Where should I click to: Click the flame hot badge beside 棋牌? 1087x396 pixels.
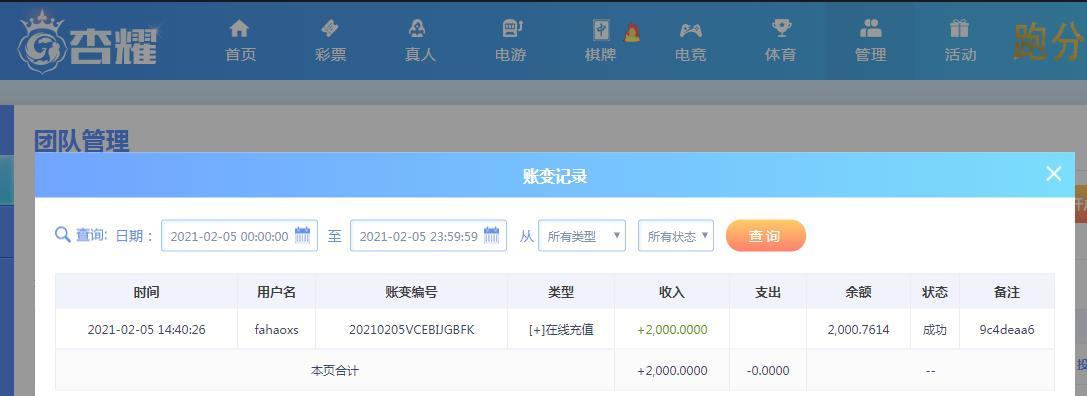pos(632,32)
